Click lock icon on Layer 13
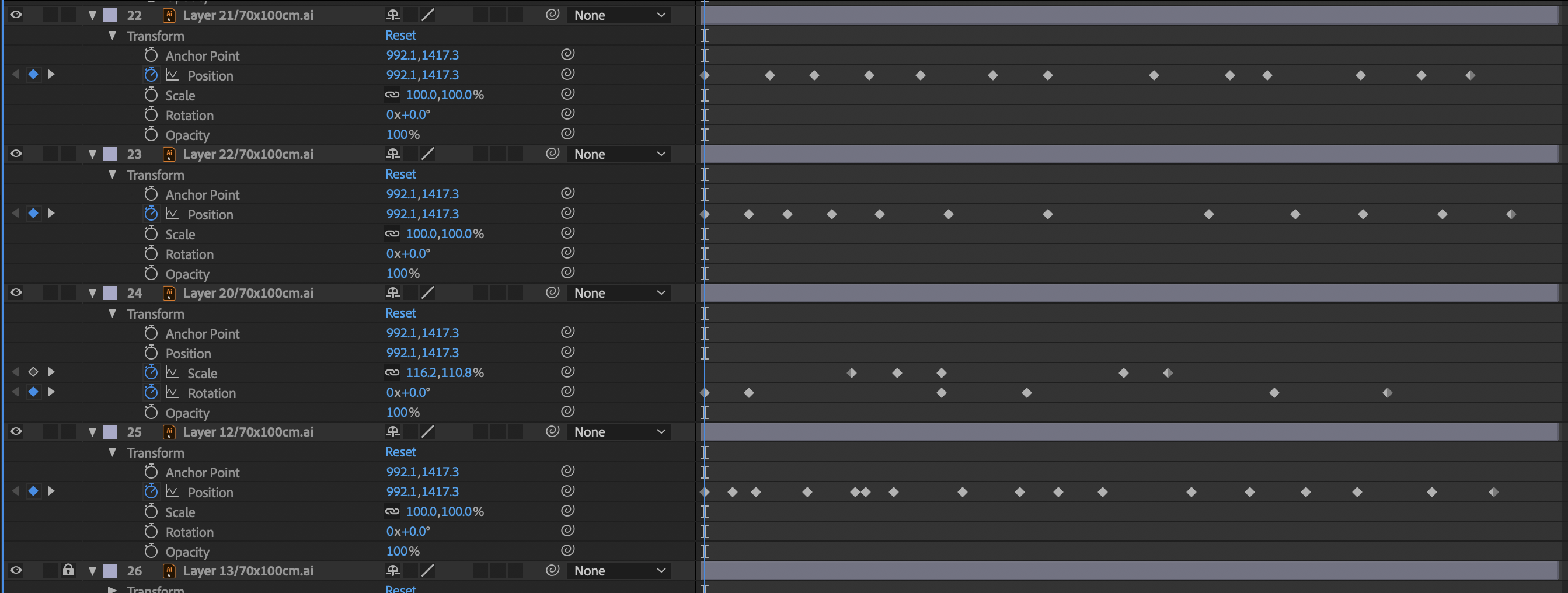1568x593 pixels. coord(68,570)
